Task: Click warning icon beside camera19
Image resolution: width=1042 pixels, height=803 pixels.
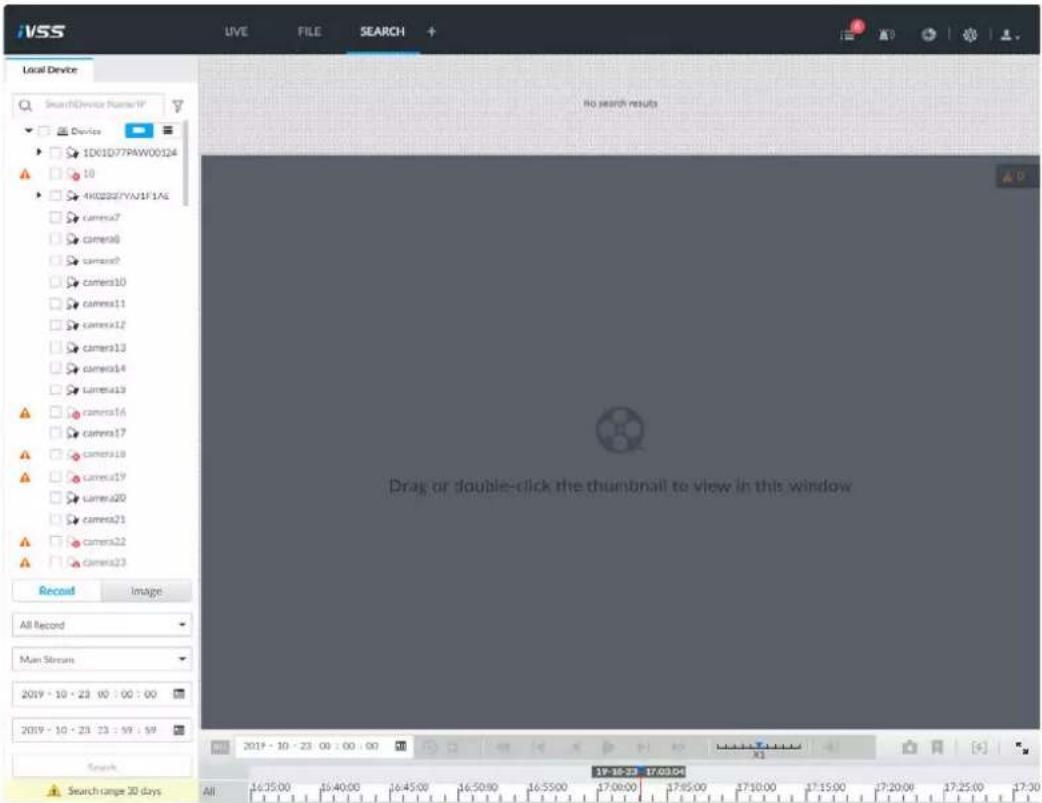Action: click(25, 477)
